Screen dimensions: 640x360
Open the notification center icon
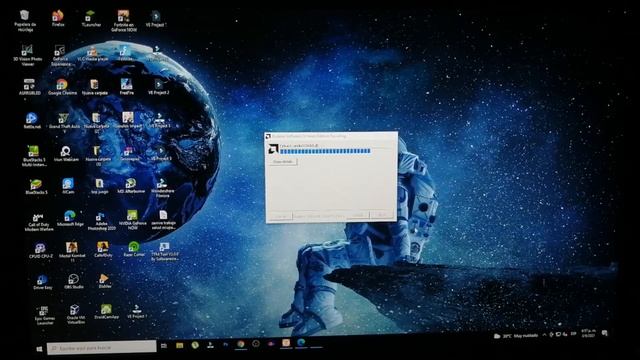(x=605, y=333)
